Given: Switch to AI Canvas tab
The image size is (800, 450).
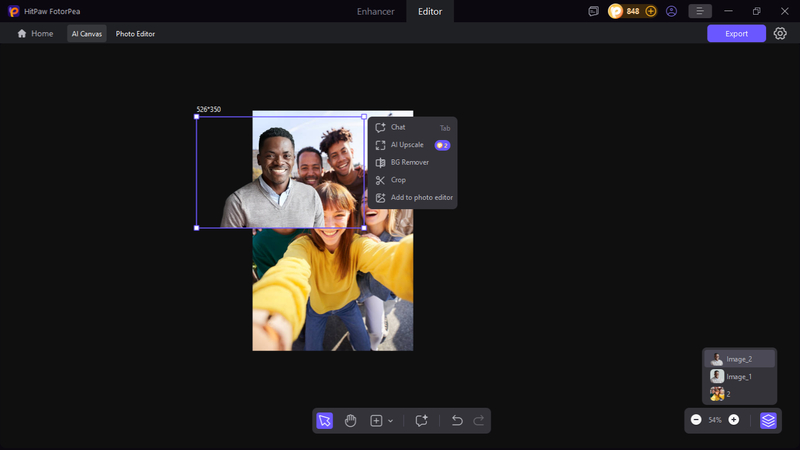Looking at the screenshot, I should [87, 34].
